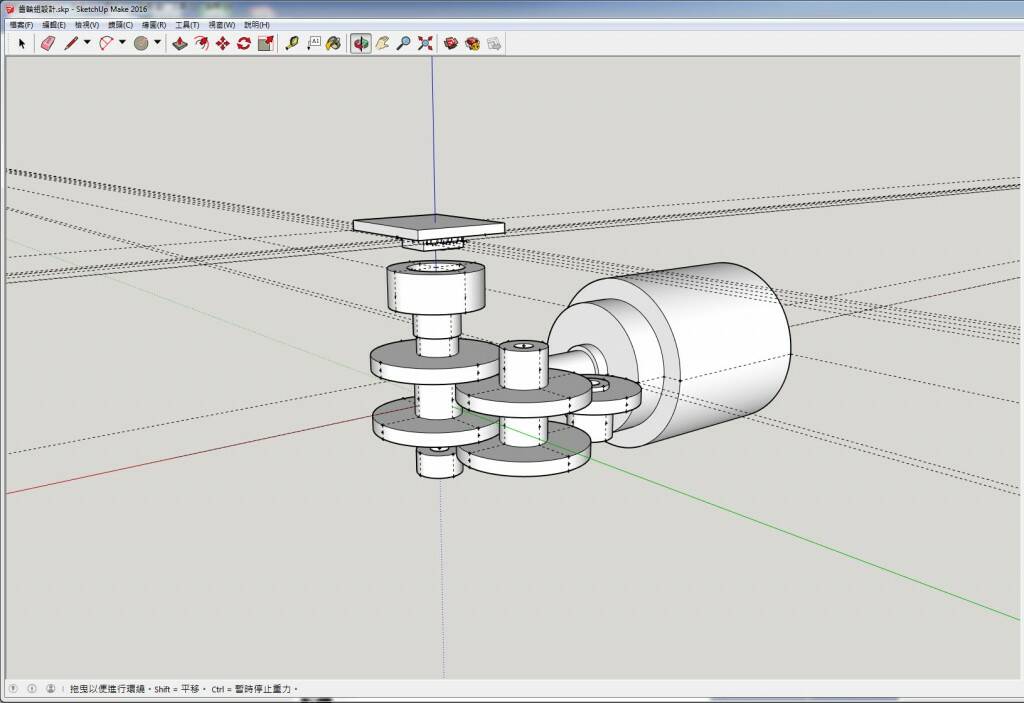
Task: Choose the Zoom magnifier tool
Action: coord(404,44)
